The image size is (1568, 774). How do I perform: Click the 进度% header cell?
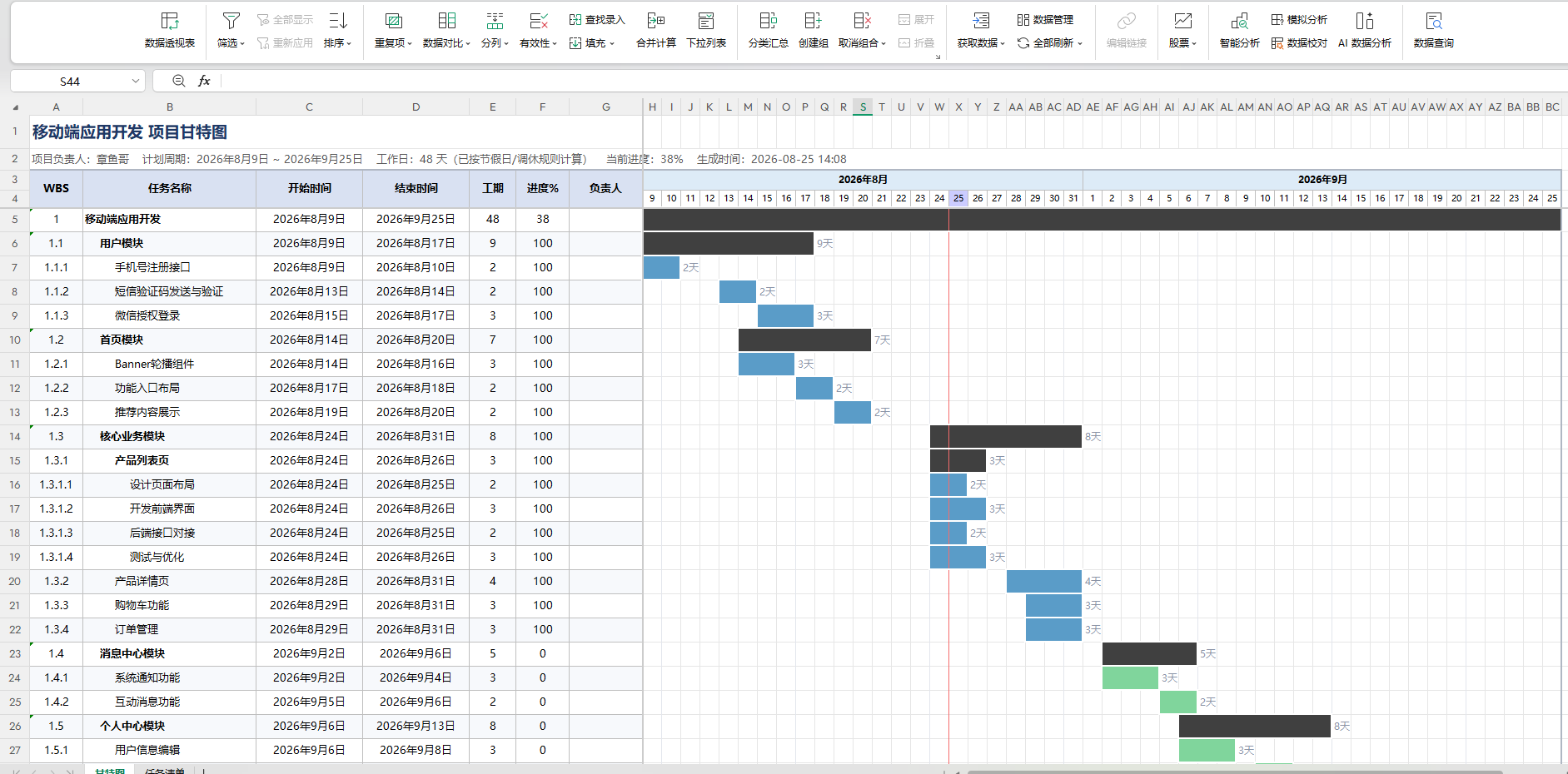click(x=542, y=188)
